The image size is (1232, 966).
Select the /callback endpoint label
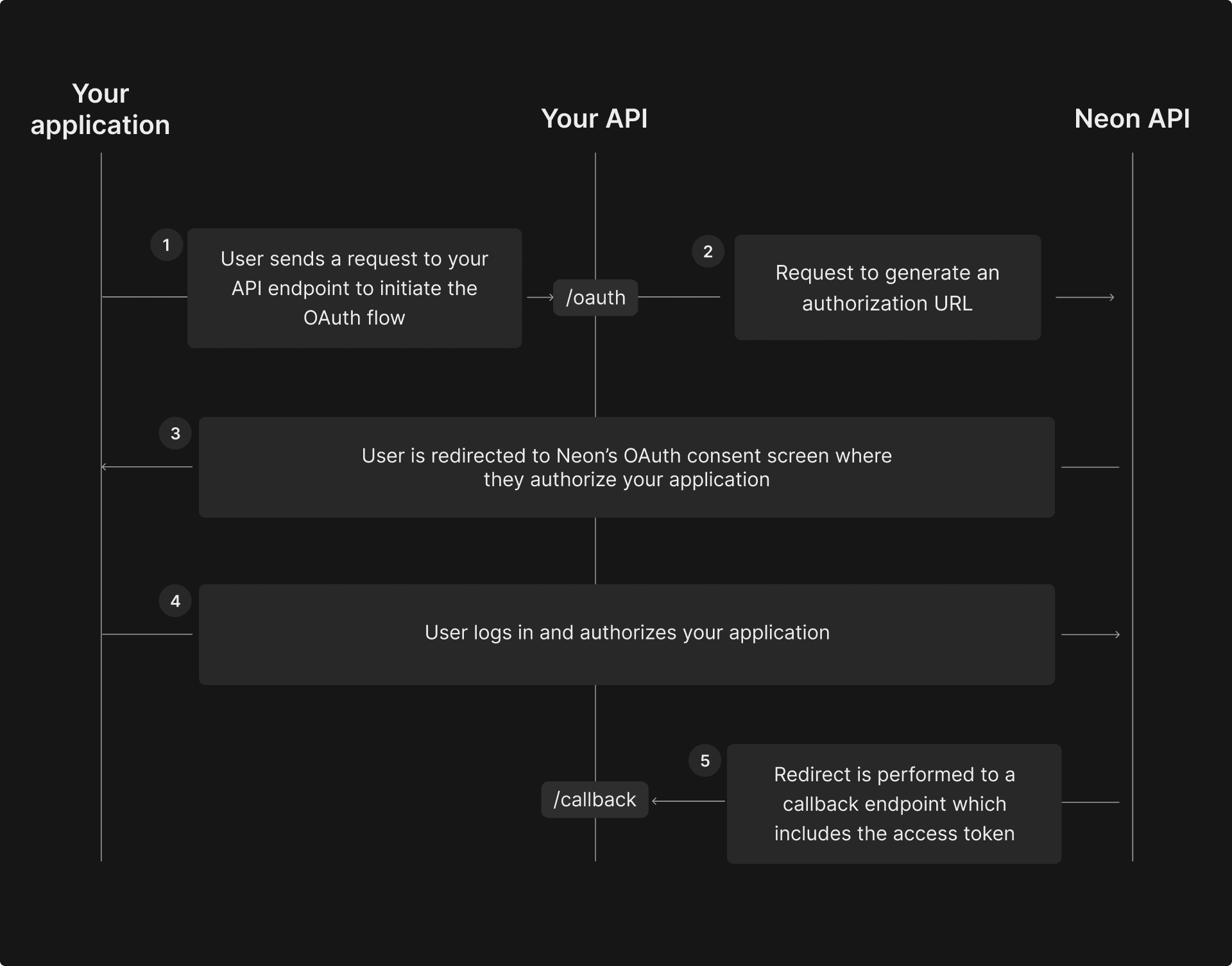pos(595,800)
